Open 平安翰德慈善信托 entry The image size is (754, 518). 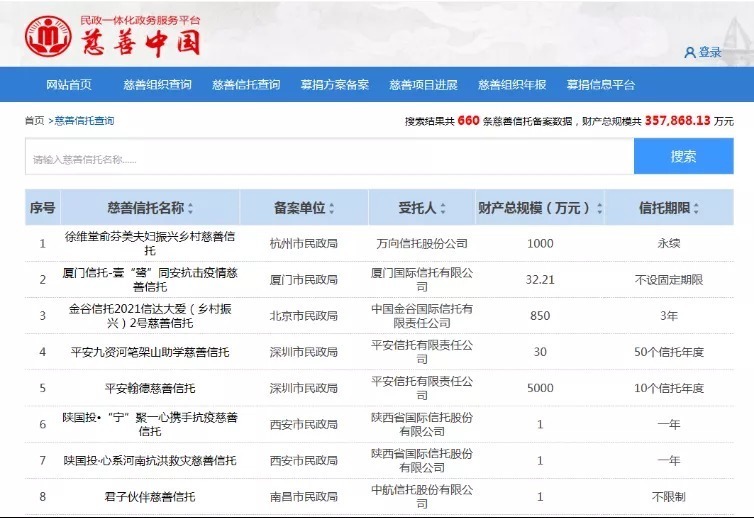150,388
